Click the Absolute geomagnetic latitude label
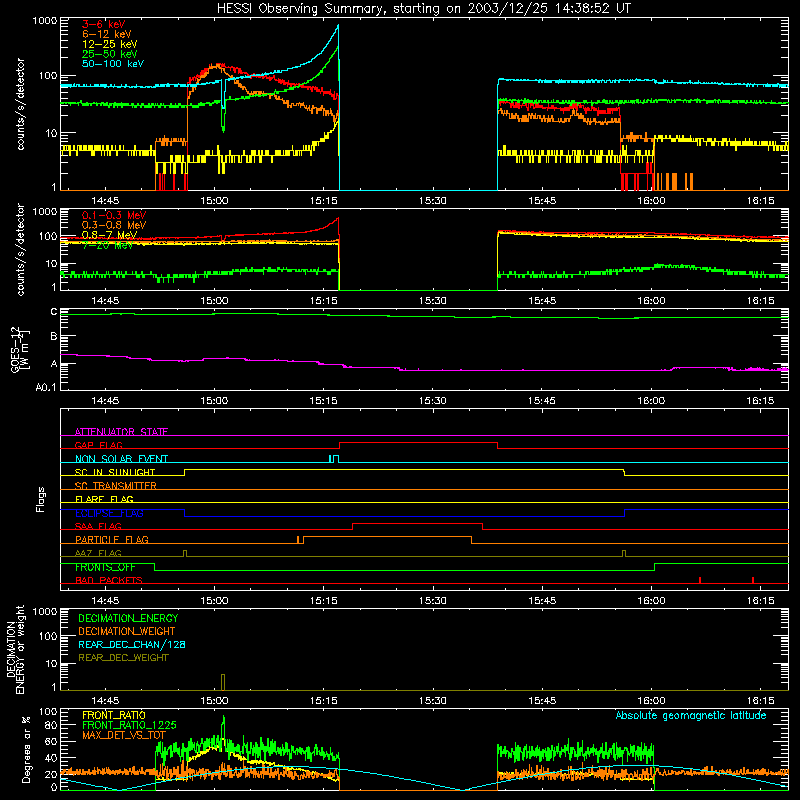 pos(691,715)
